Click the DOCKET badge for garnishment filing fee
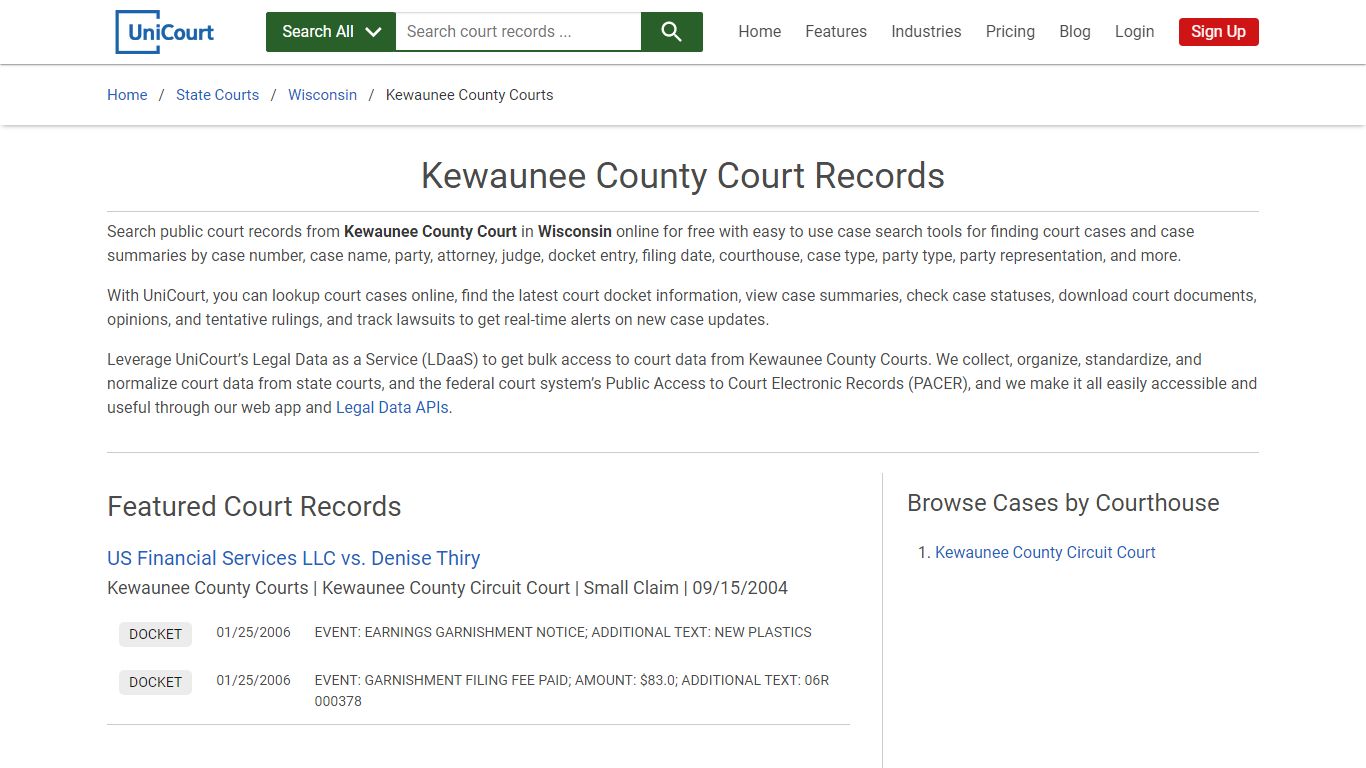Viewport: 1366px width, 768px height. 155,682
